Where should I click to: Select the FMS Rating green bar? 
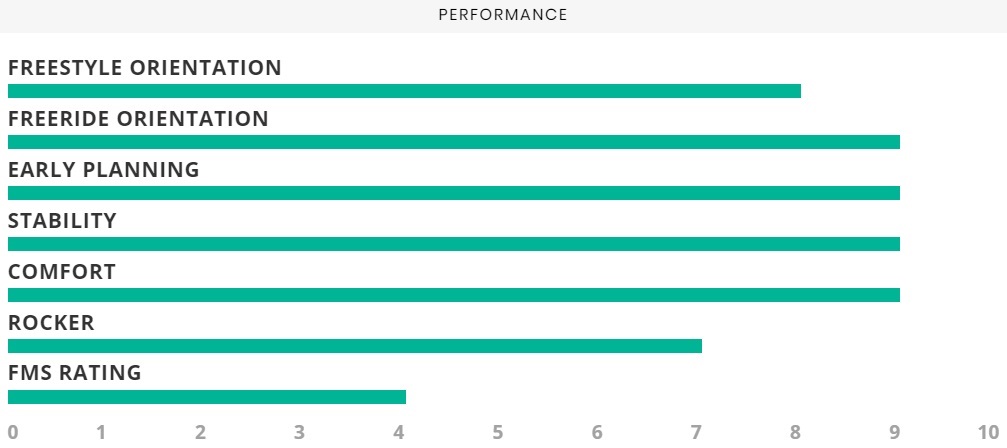(207, 397)
